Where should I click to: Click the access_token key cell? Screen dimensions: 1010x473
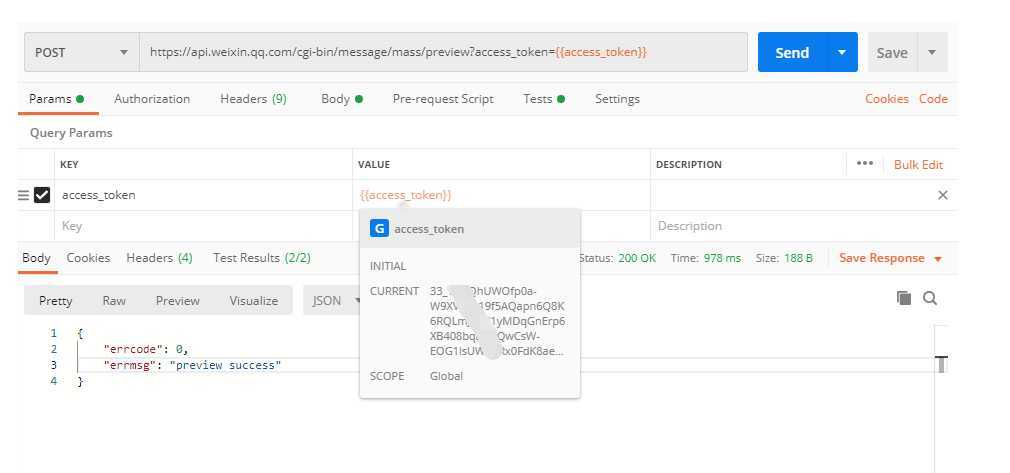coord(204,195)
